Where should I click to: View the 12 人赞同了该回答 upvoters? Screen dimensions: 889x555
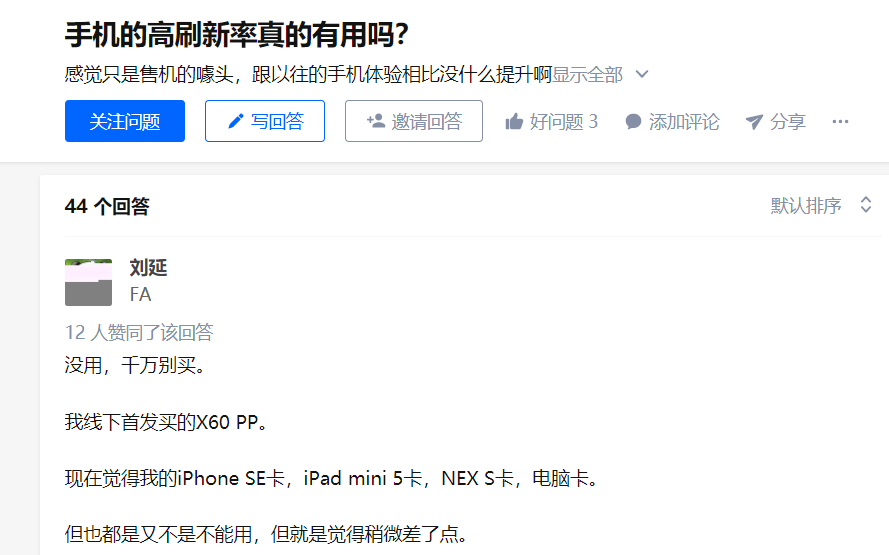point(139,332)
